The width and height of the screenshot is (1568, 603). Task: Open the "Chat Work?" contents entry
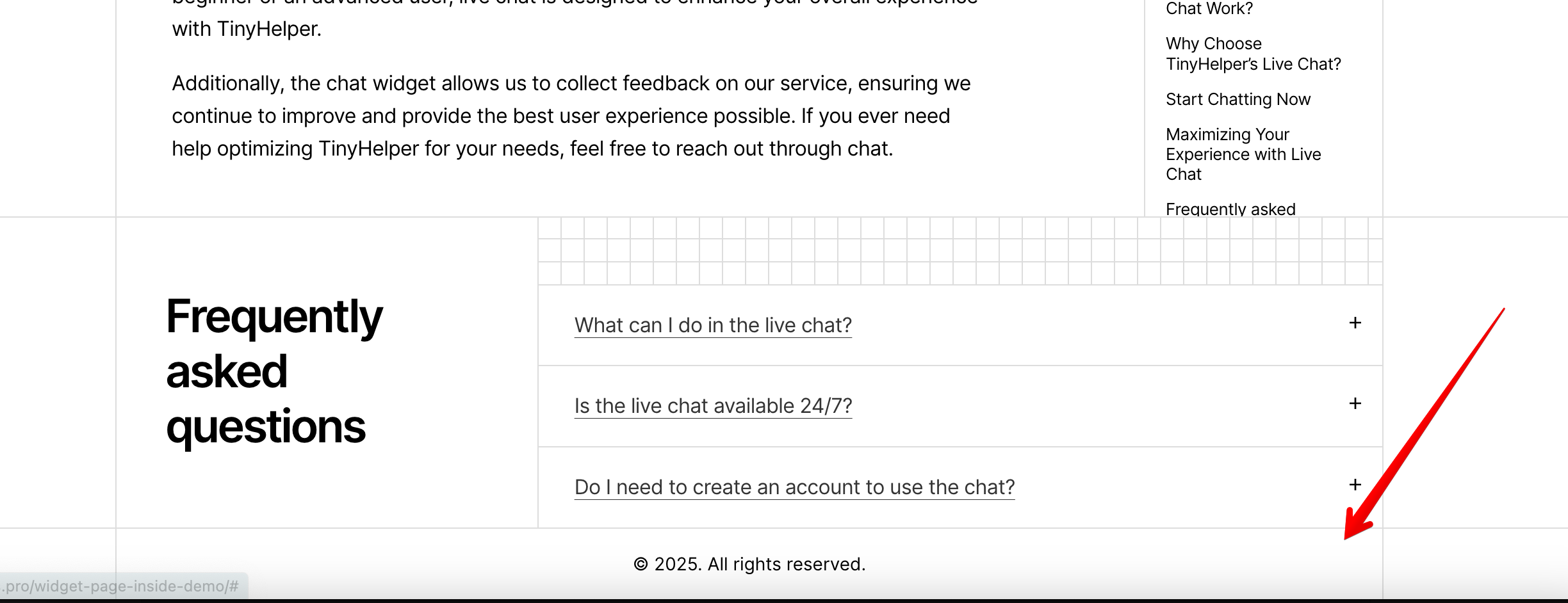pos(1209,8)
